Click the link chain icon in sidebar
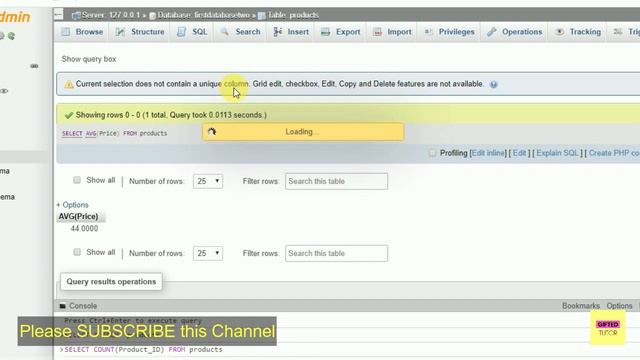Viewport: 640px width, 360px height. [34, 66]
